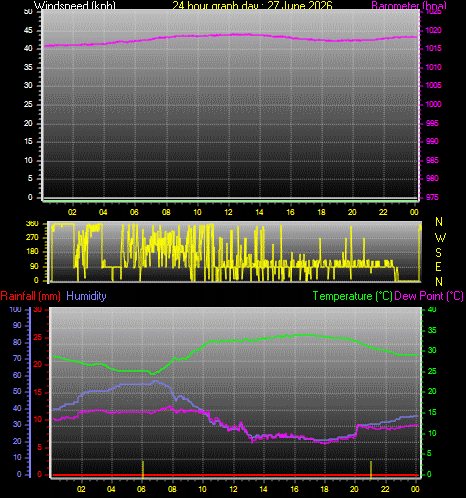Click the red "Rainfall (mm)" legend label
466x498 pixels.
[x=31, y=296]
